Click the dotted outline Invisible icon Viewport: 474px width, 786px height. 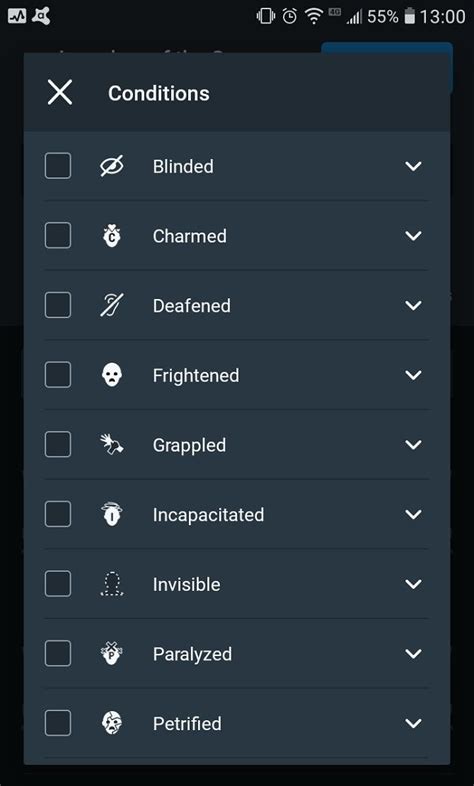click(x=112, y=584)
